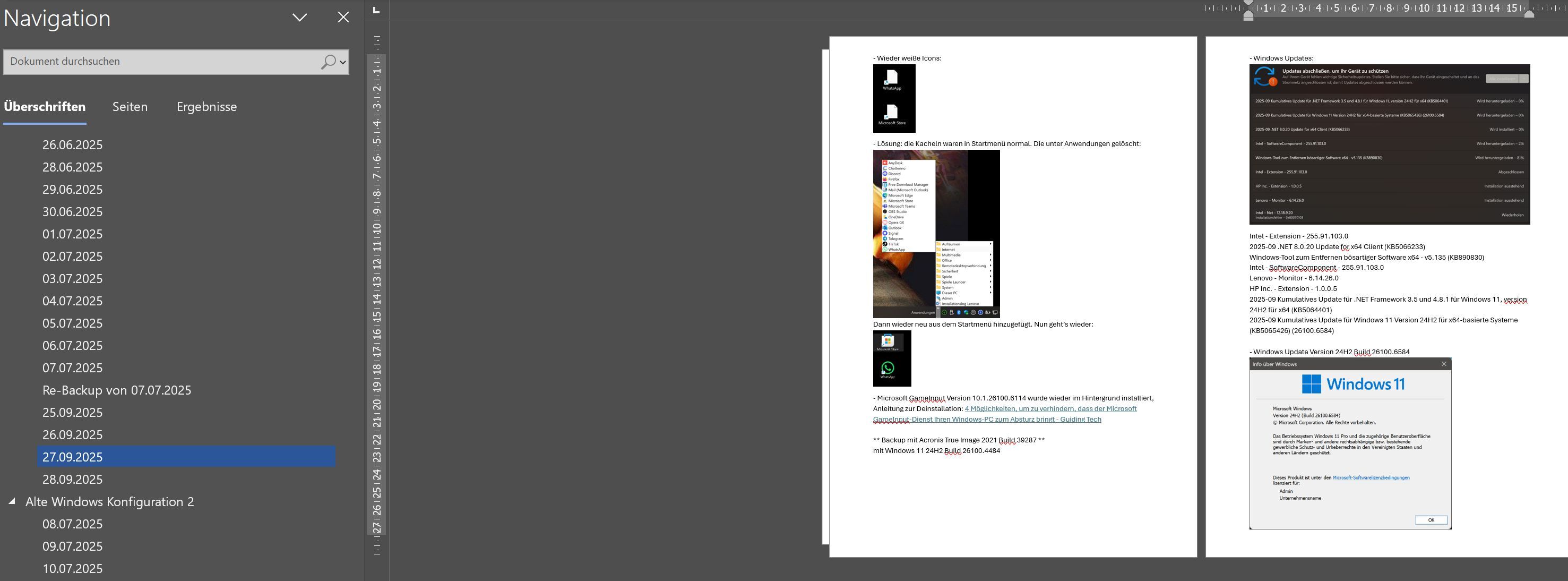Open Navigation pane task options chevron
Viewport: 1568px width, 581px height.
point(299,17)
